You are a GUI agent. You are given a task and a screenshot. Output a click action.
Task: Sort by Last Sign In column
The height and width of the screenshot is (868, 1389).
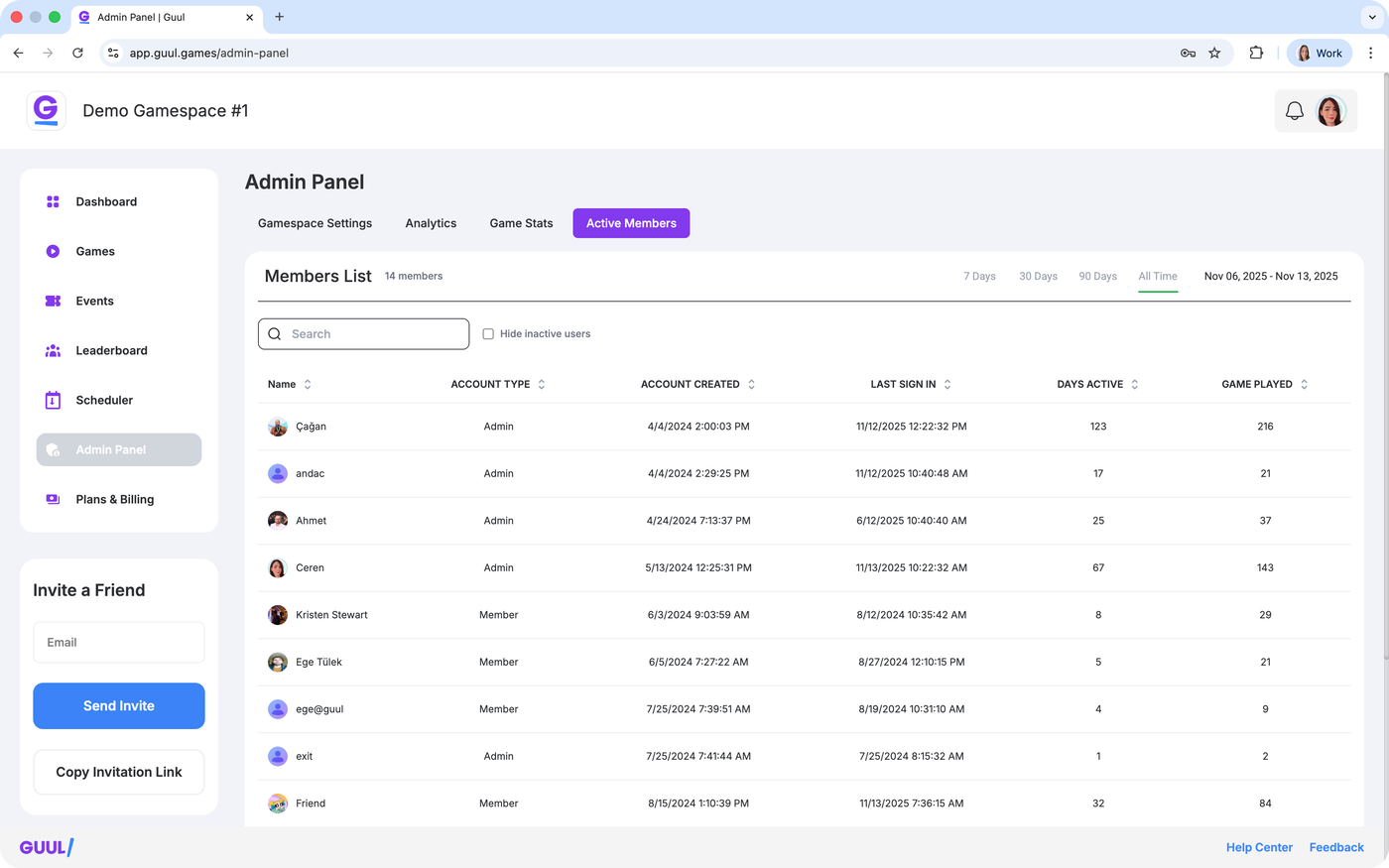[947, 385]
